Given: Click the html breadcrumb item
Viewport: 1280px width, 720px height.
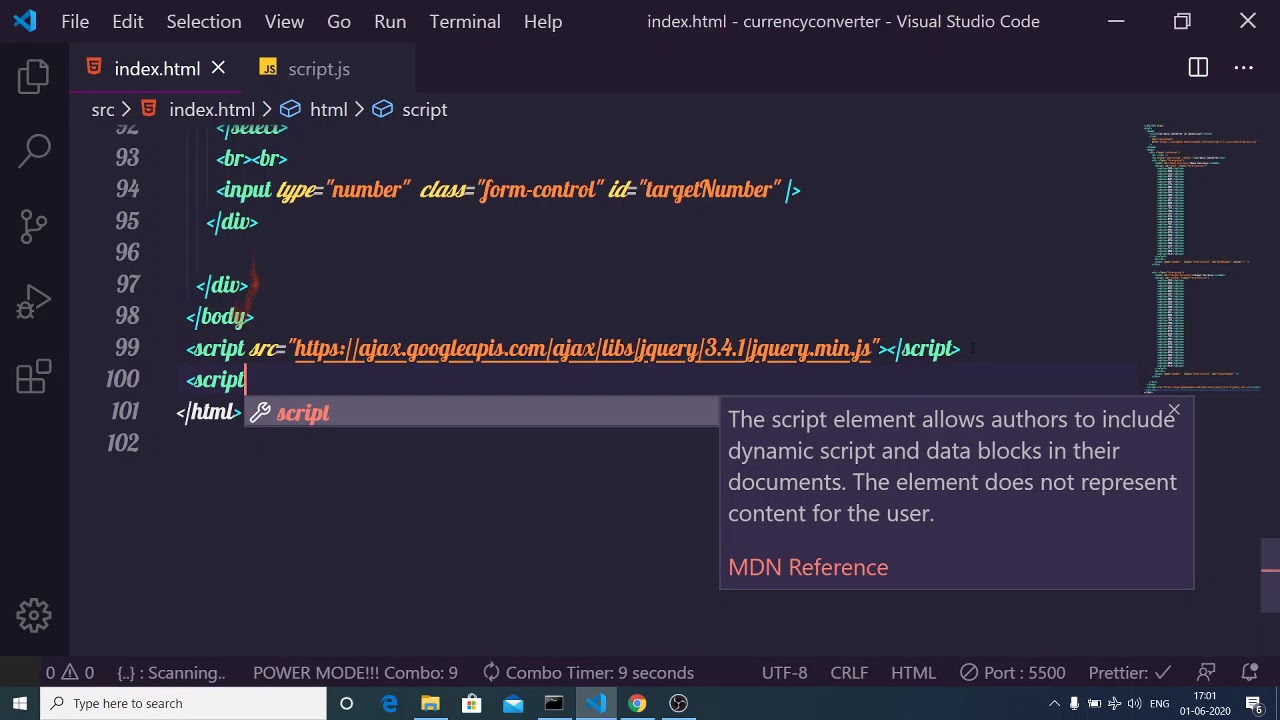Looking at the screenshot, I should click(328, 109).
